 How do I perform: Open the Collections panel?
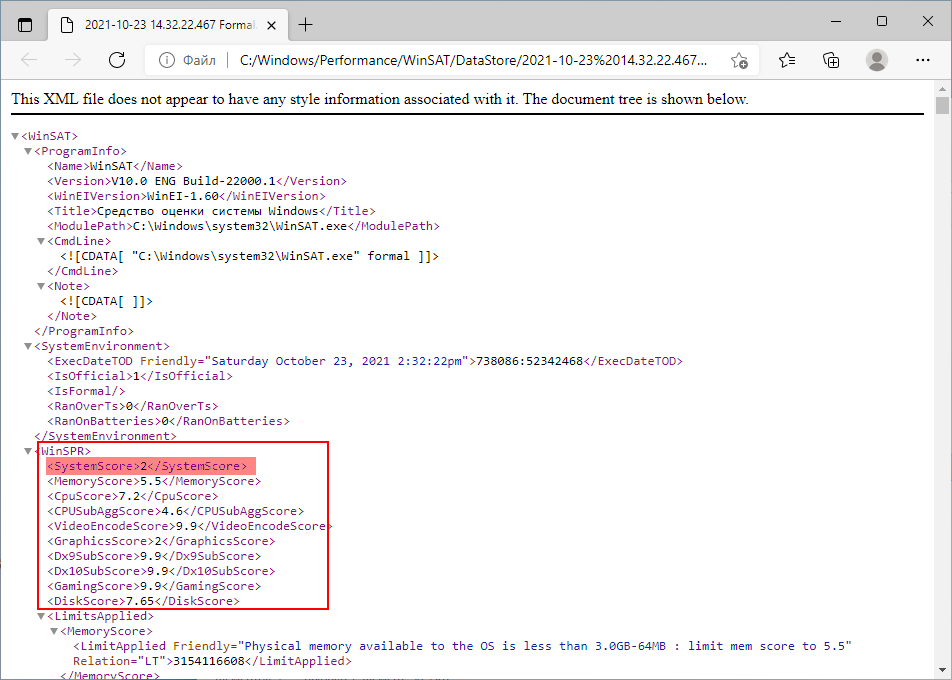(x=830, y=60)
